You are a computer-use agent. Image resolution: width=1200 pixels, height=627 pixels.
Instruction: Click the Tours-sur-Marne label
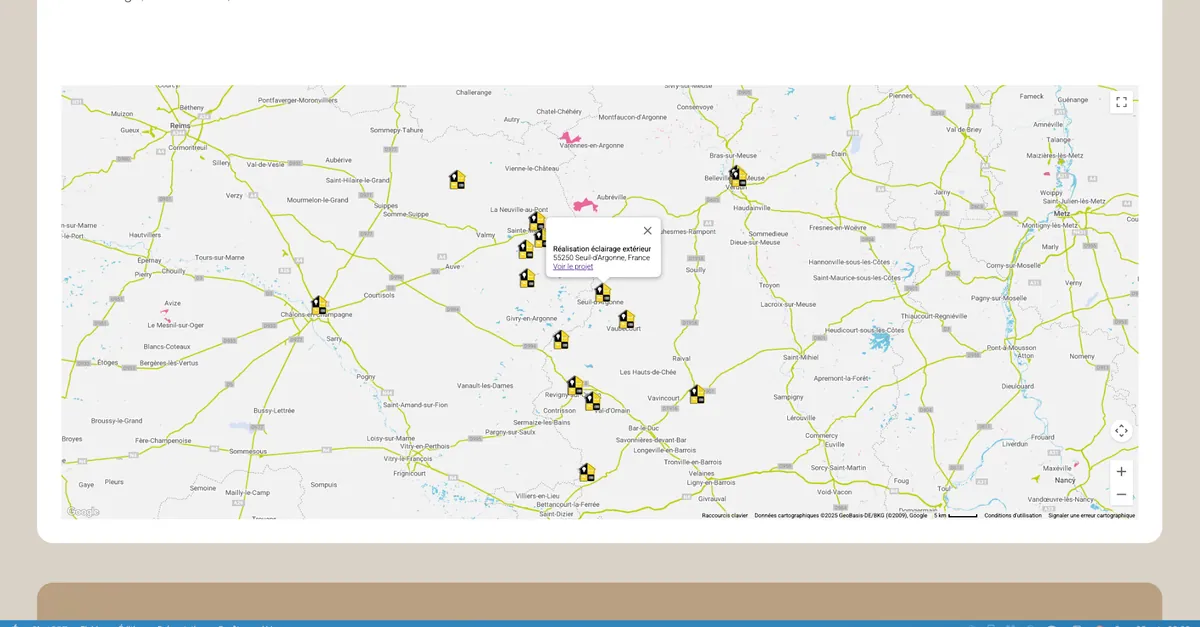pyautogui.click(x=220, y=257)
